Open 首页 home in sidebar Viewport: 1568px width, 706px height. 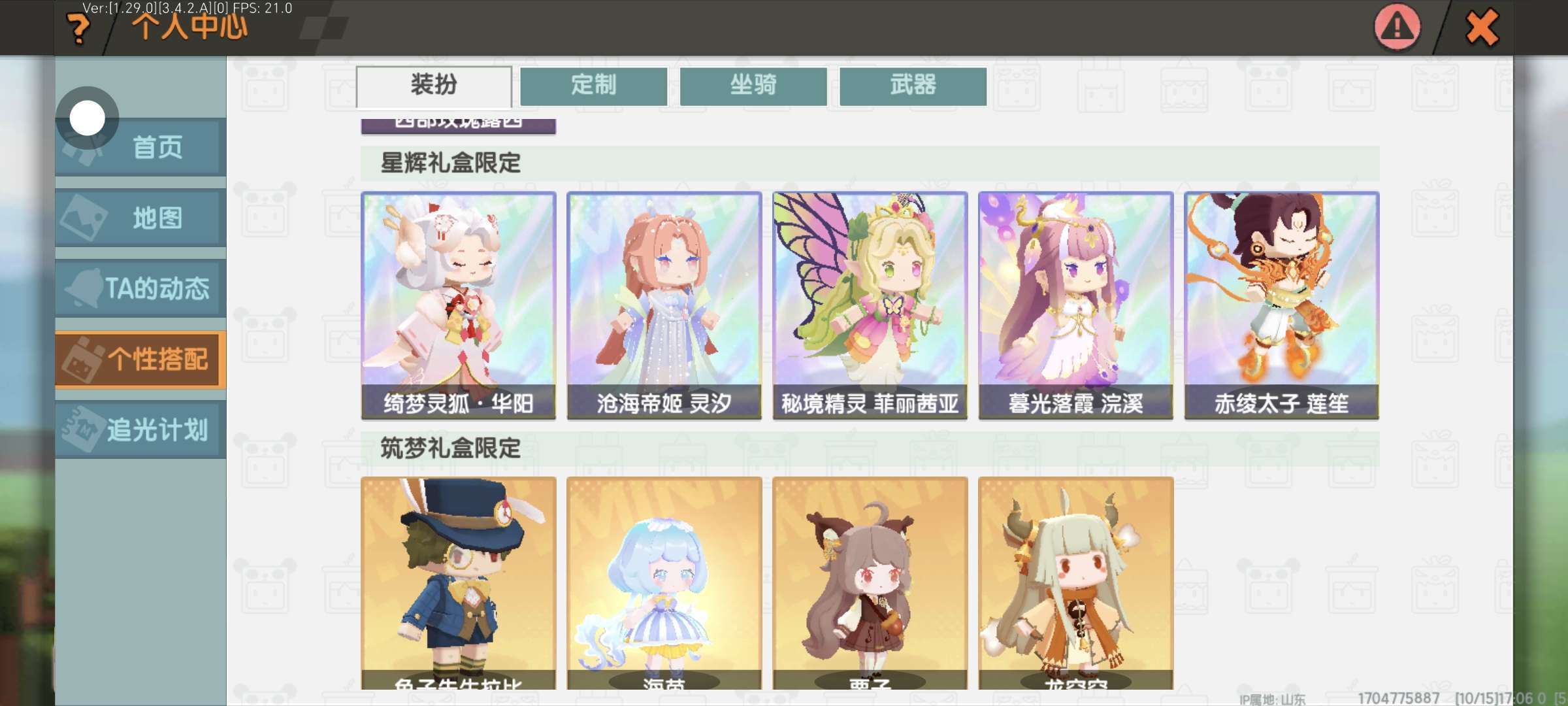pyautogui.click(x=141, y=147)
